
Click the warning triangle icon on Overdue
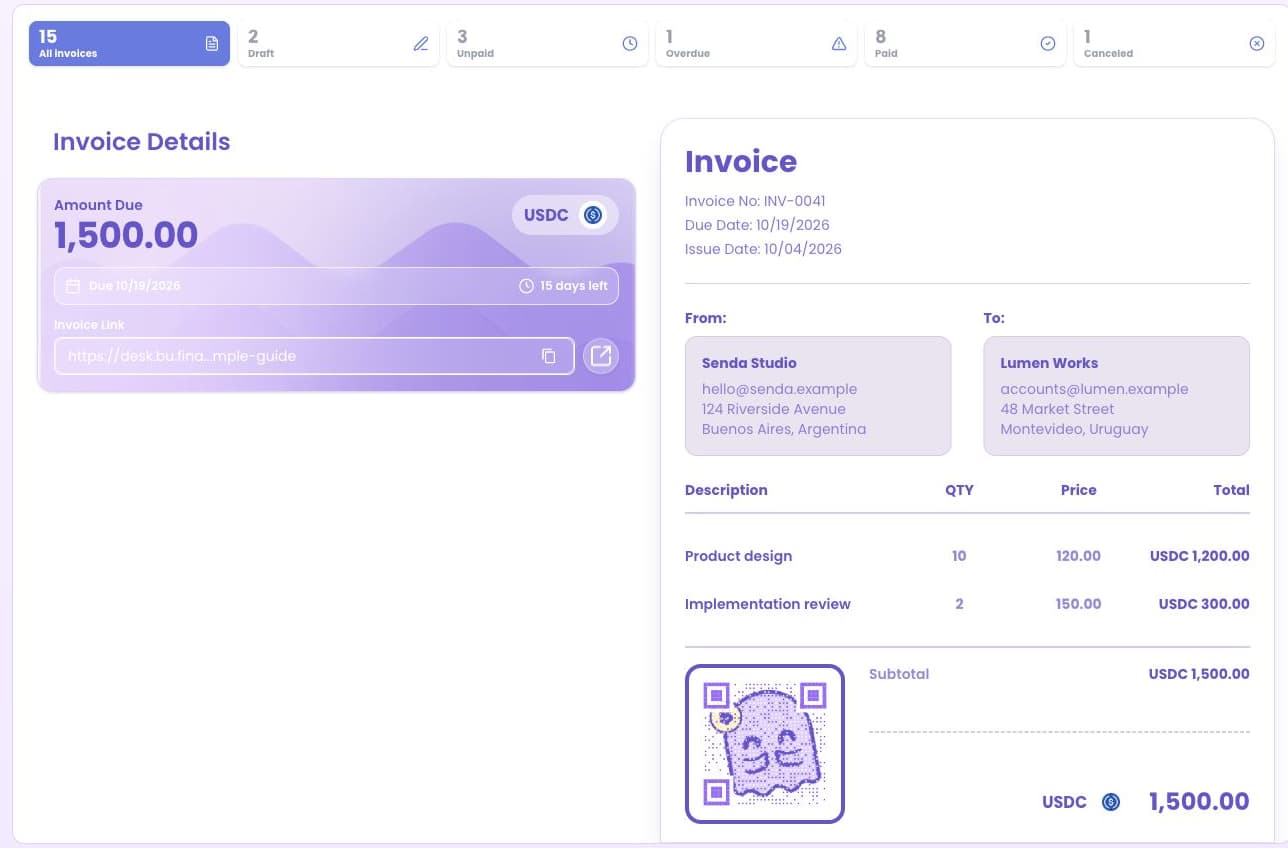point(839,44)
